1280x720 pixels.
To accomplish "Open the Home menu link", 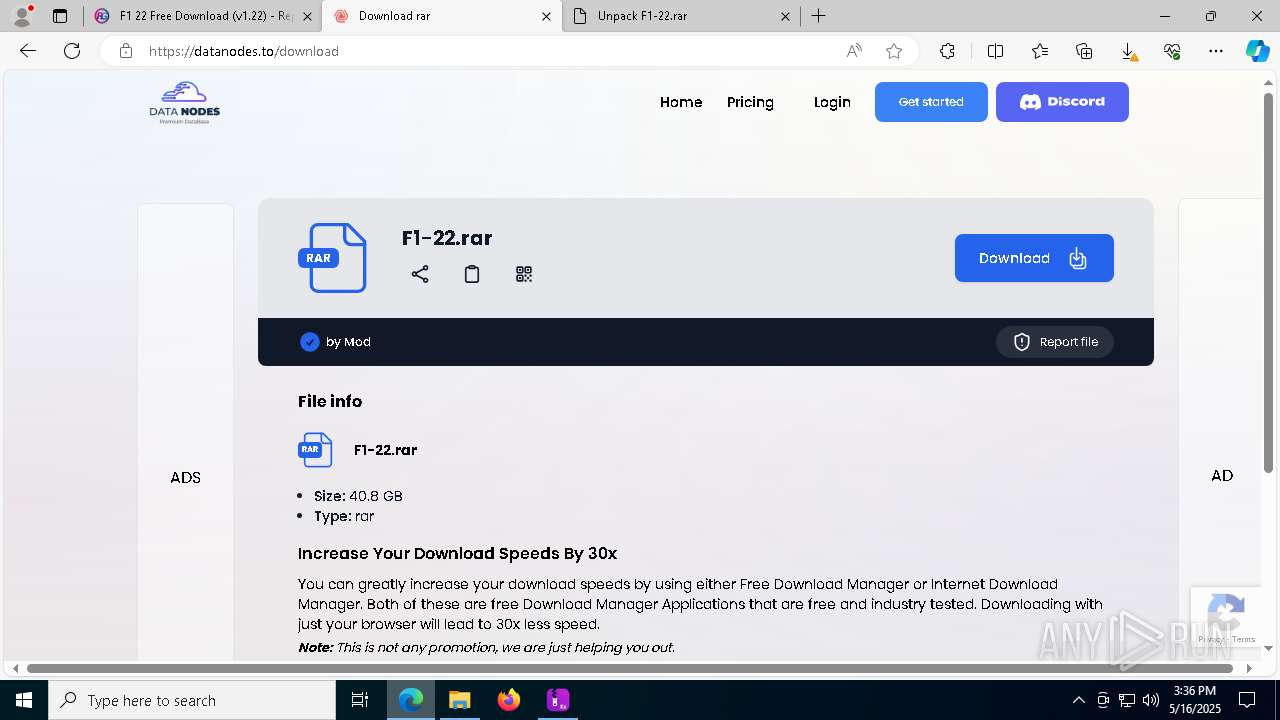I will [681, 102].
